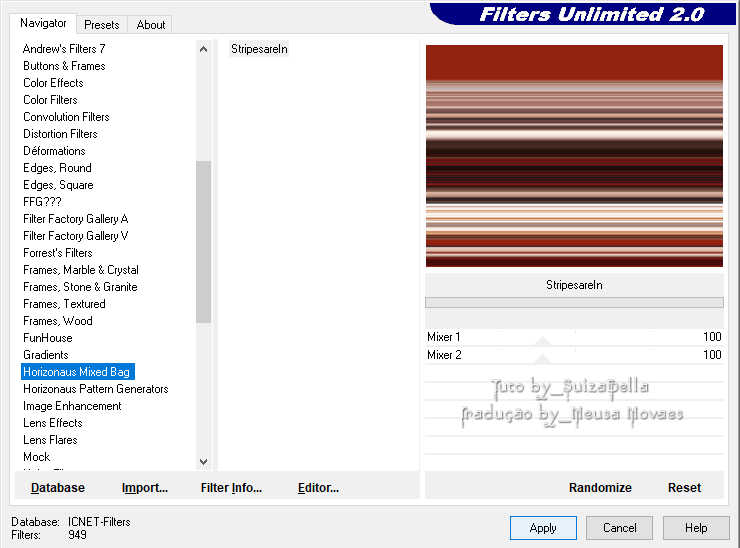Select Horizonaus Mixed Bag category
Viewport: 740px width, 548px height.
coord(78,371)
